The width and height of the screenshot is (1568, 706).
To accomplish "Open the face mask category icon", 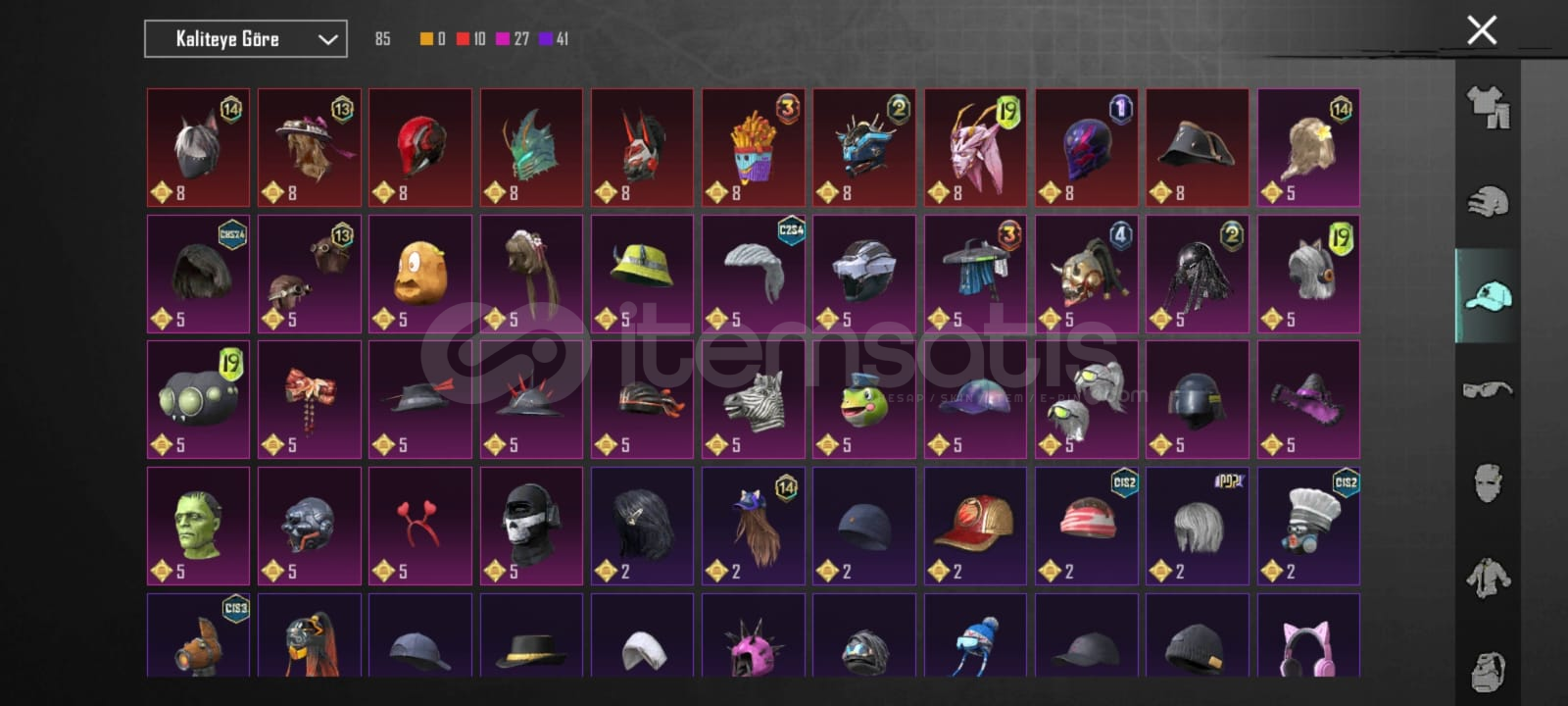I will [x=1488, y=483].
